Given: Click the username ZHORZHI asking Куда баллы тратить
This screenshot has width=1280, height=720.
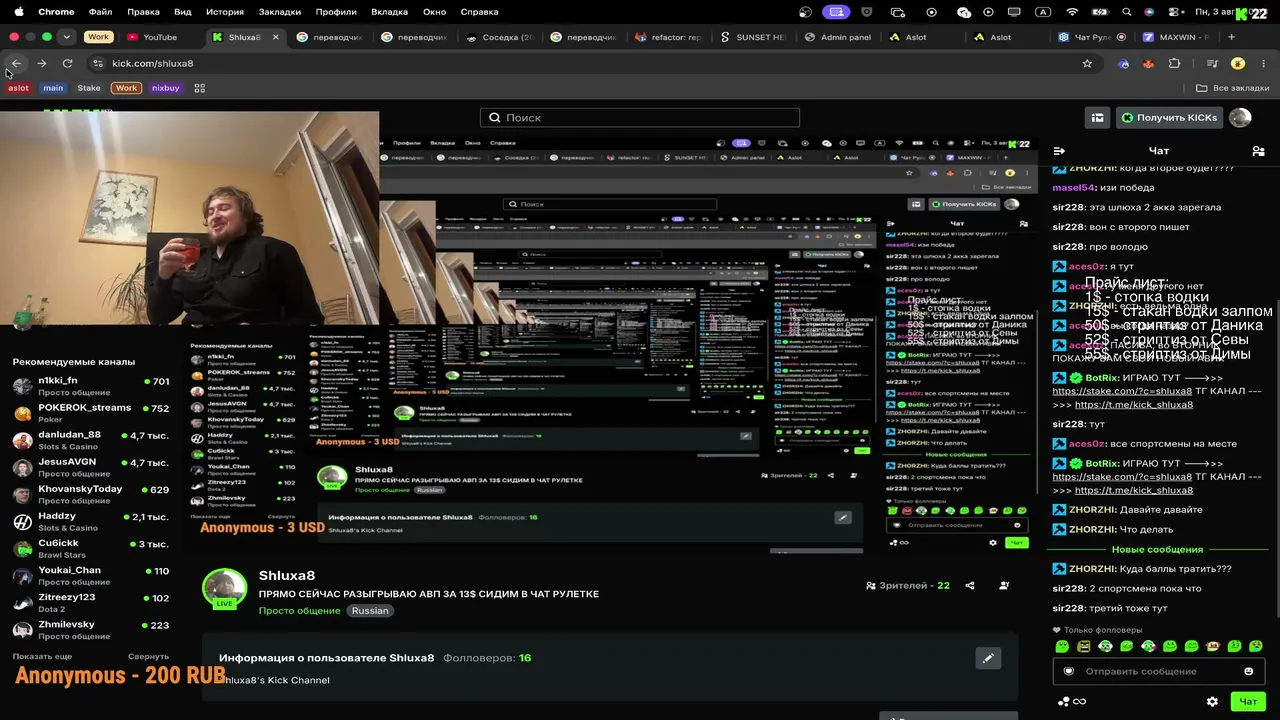Looking at the screenshot, I should point(1092,569).
